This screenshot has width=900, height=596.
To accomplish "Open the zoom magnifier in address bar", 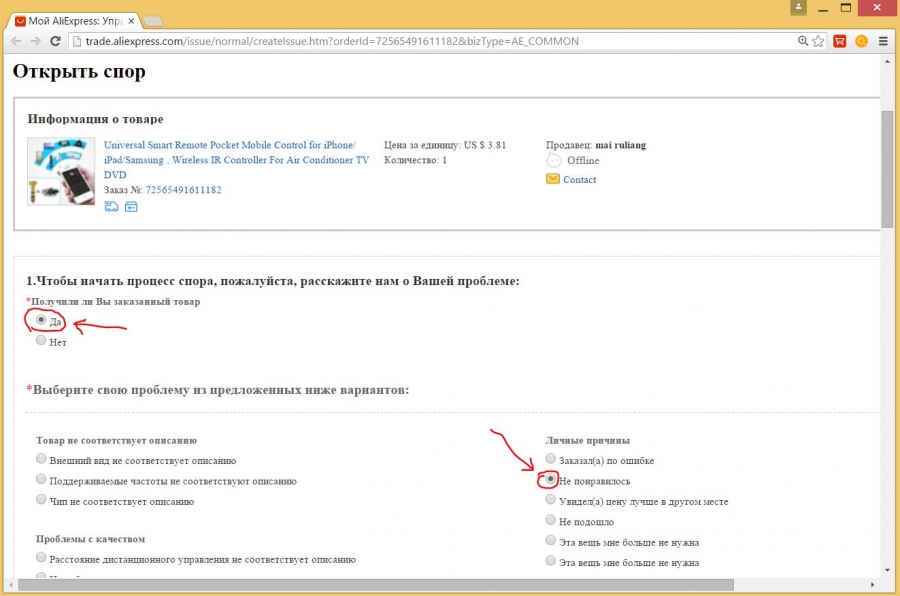I will [802, 41].
